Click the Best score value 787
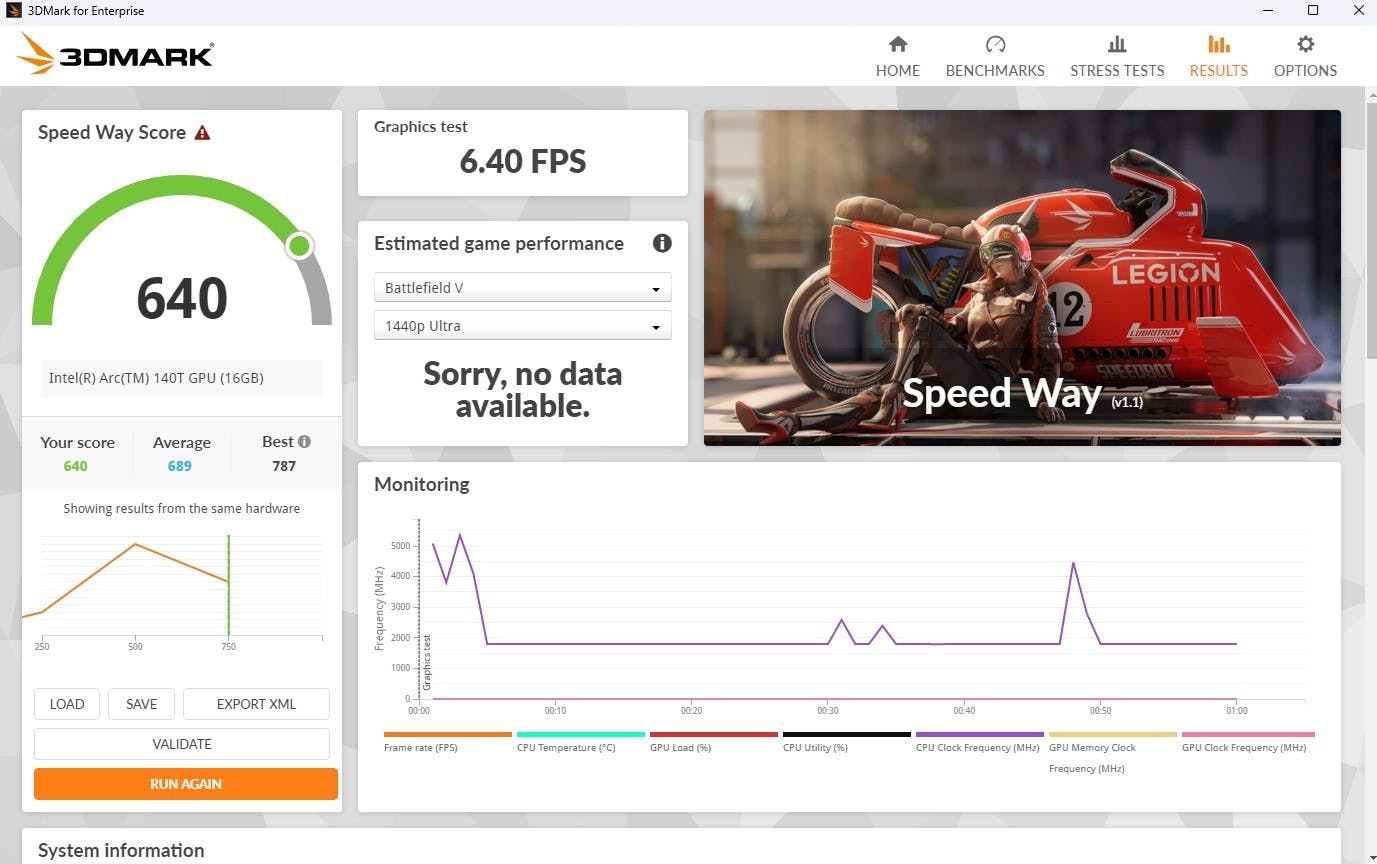The image size is (1377, 864). (284, 466)
